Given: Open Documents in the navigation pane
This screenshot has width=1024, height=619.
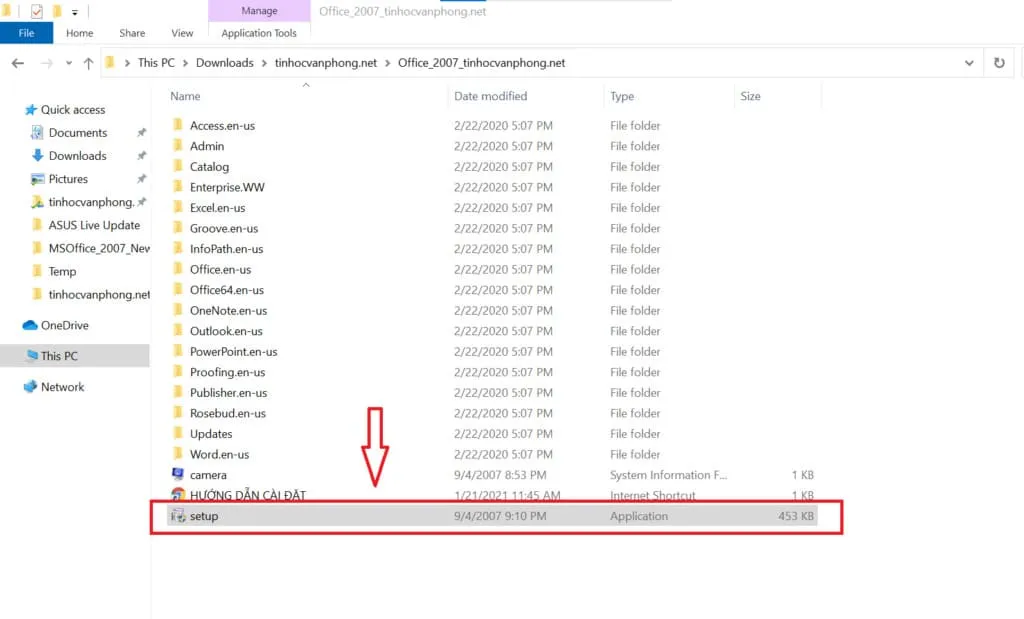Looking at the screenshot, I should [78, 133].
